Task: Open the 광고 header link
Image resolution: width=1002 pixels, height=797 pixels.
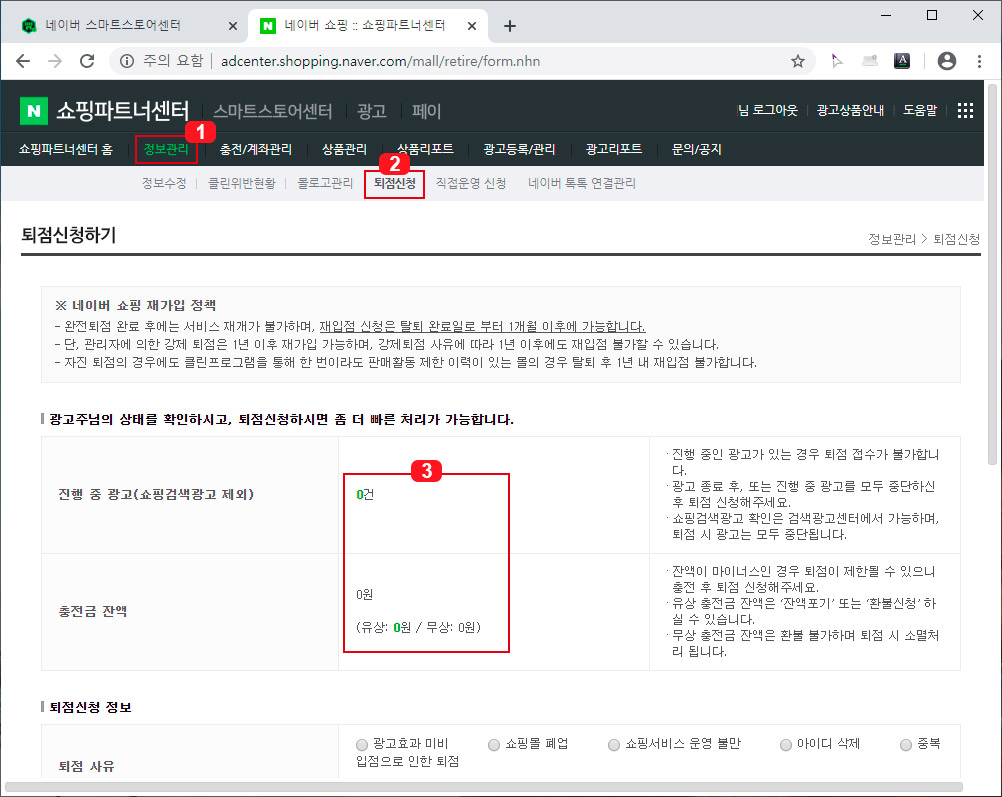Action: (371, 111)
